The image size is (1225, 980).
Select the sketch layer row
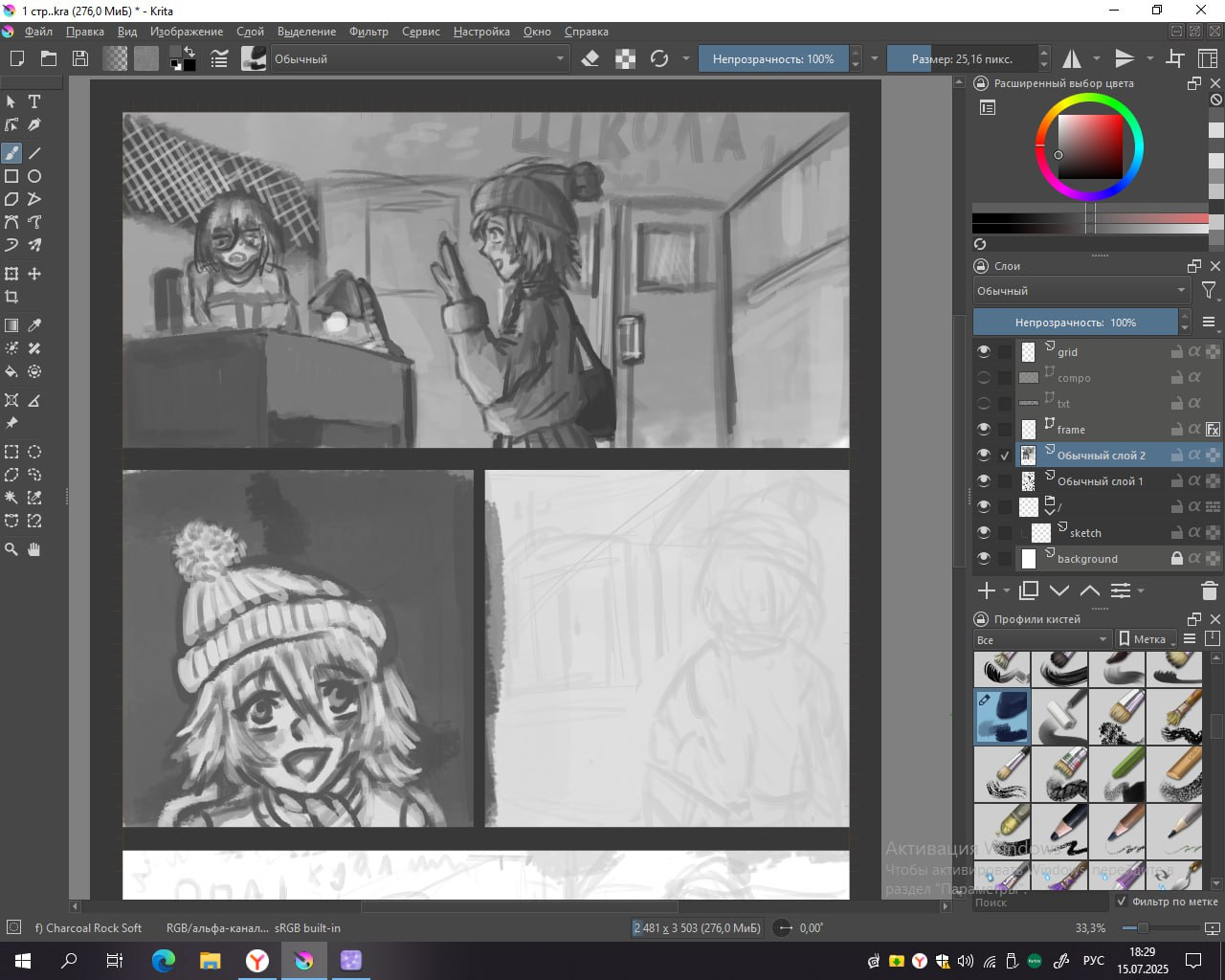(x=1119, y=532)
